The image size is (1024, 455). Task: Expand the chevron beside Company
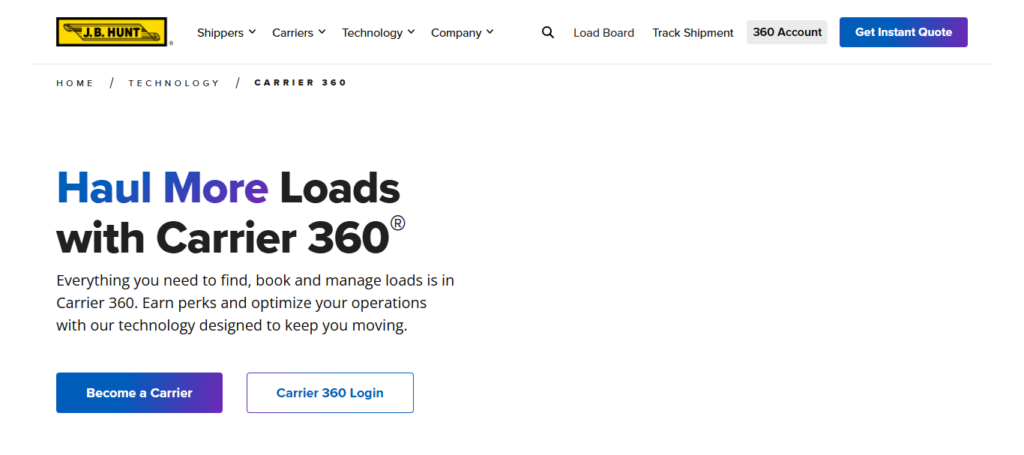490,32
